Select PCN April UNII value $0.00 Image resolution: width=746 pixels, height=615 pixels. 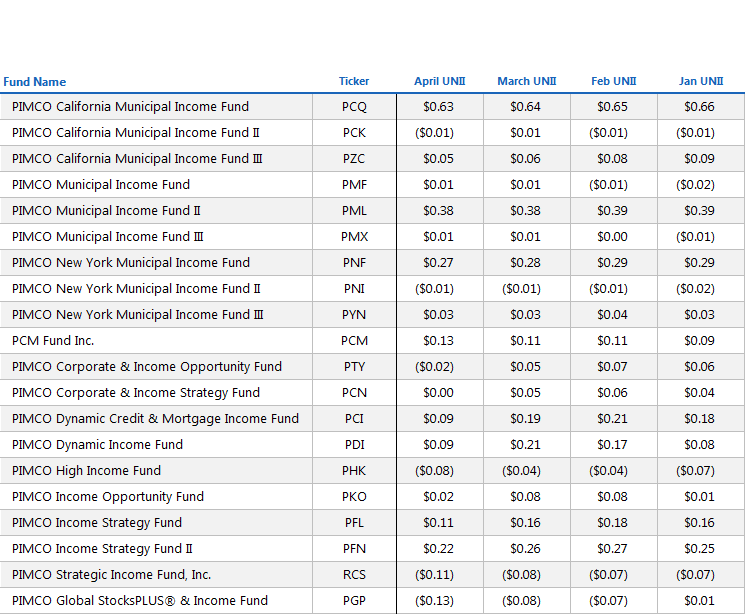click(440, 392)
